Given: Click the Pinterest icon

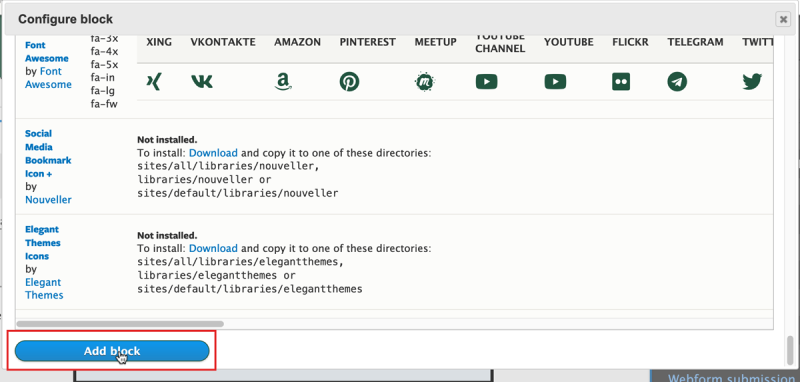Looking at the screenshot, I should (x=349, y=82).
